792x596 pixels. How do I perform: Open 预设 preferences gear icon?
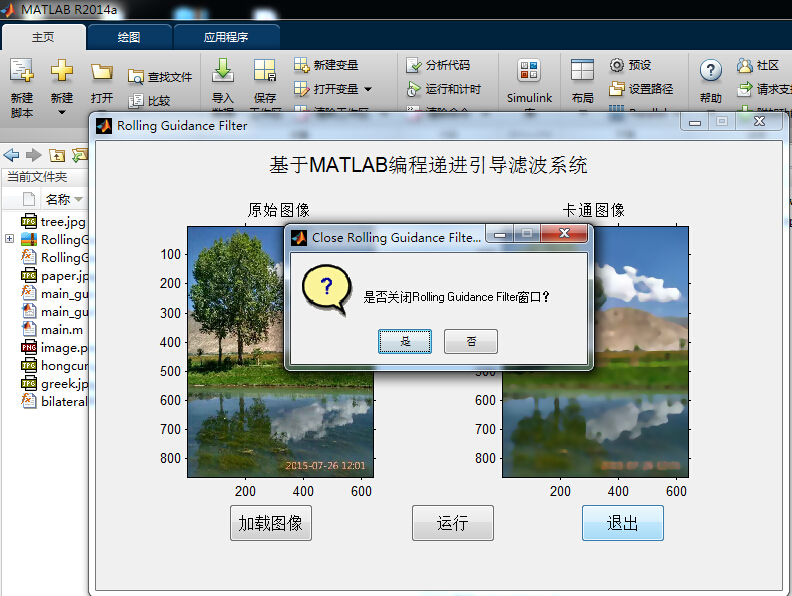tap(617, 65)
